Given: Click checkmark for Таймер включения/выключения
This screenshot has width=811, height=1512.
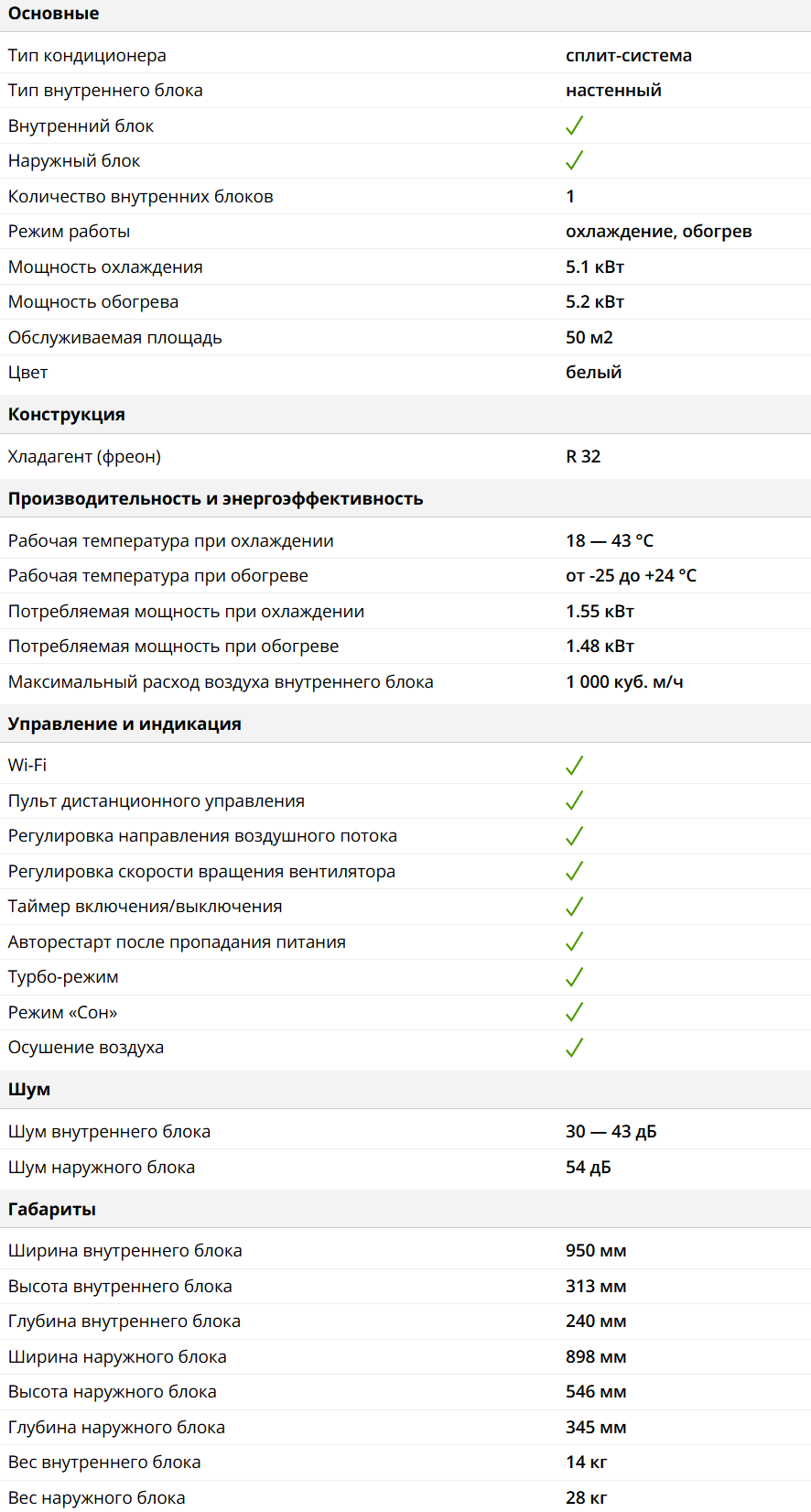Looking at the screenshot, I should tap(574, 907).
